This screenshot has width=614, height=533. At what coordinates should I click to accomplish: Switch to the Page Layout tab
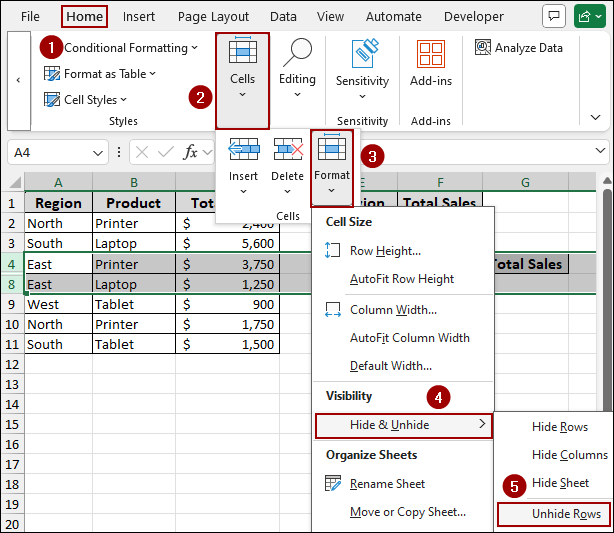point(213,17)
